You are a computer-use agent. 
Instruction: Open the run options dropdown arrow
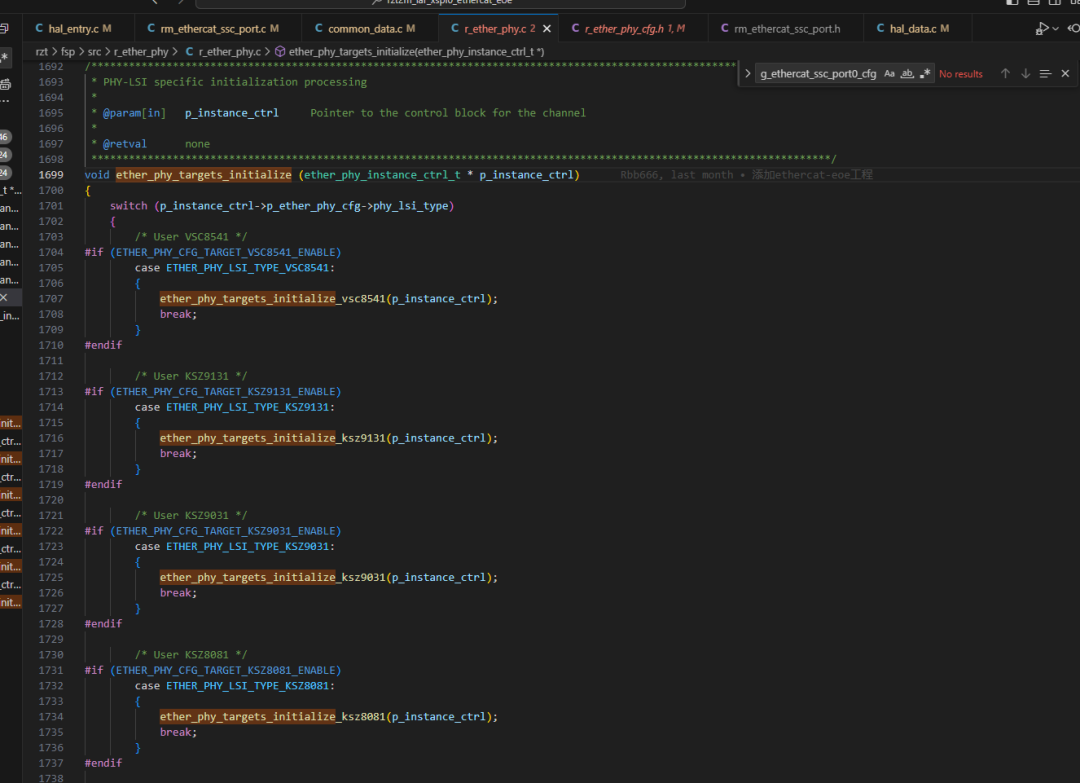tap(1058, 29)
